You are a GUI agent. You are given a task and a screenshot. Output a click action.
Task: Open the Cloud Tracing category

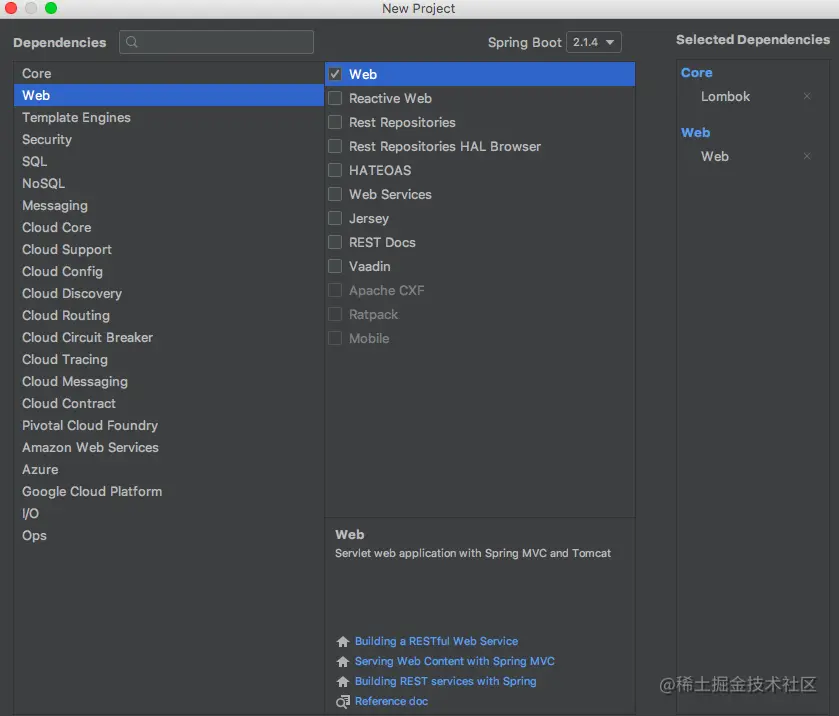169,359
